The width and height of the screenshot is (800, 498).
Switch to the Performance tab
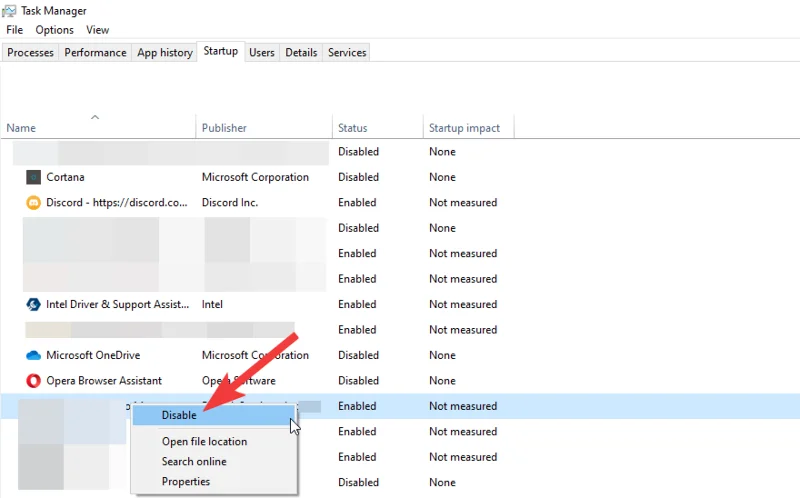pyautogui.click(x=95, y=52)
